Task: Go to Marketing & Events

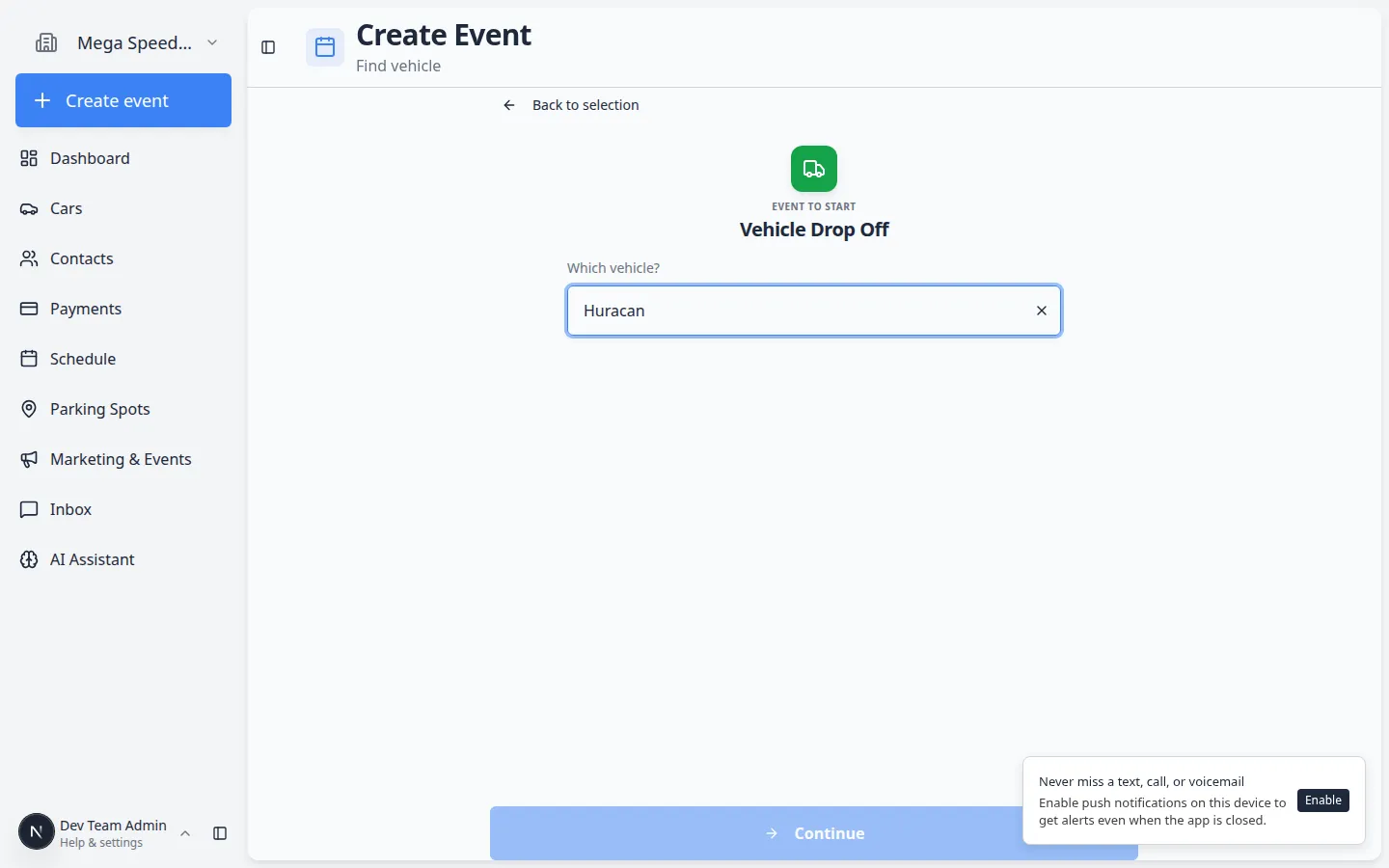Action: [123, 459]
